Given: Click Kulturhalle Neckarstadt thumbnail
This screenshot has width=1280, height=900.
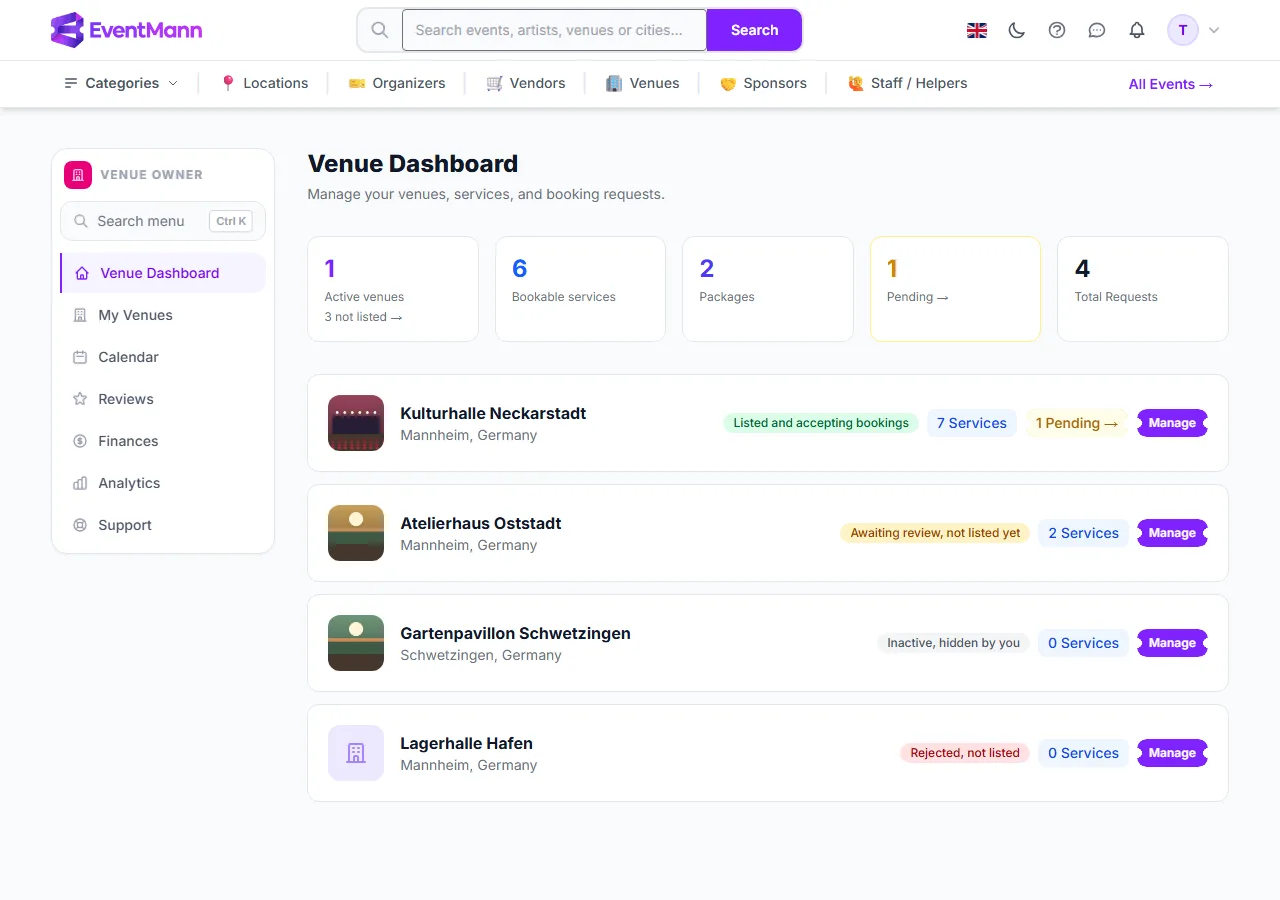Looking at the screenshot, I should (x=356, y=423).
